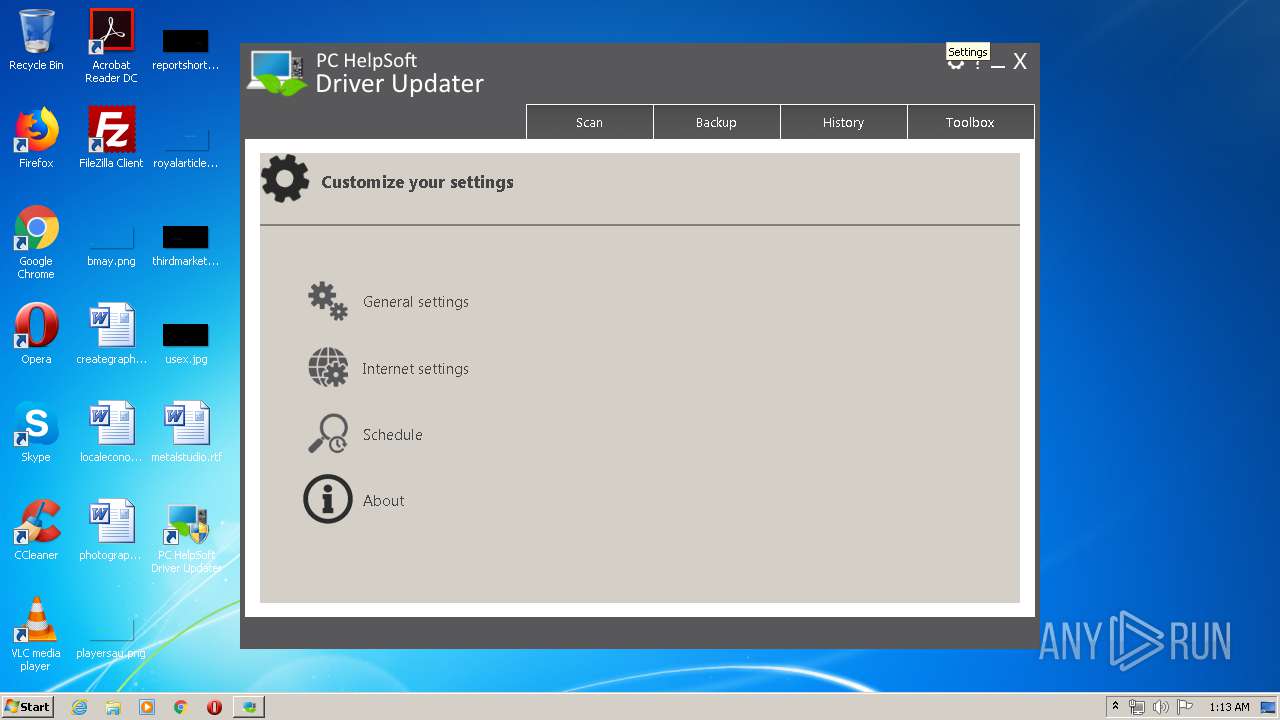This screenshot has width=1280, height=720.
Task: Select the CCleaner desktop shortcut
Action: (36, 530)
